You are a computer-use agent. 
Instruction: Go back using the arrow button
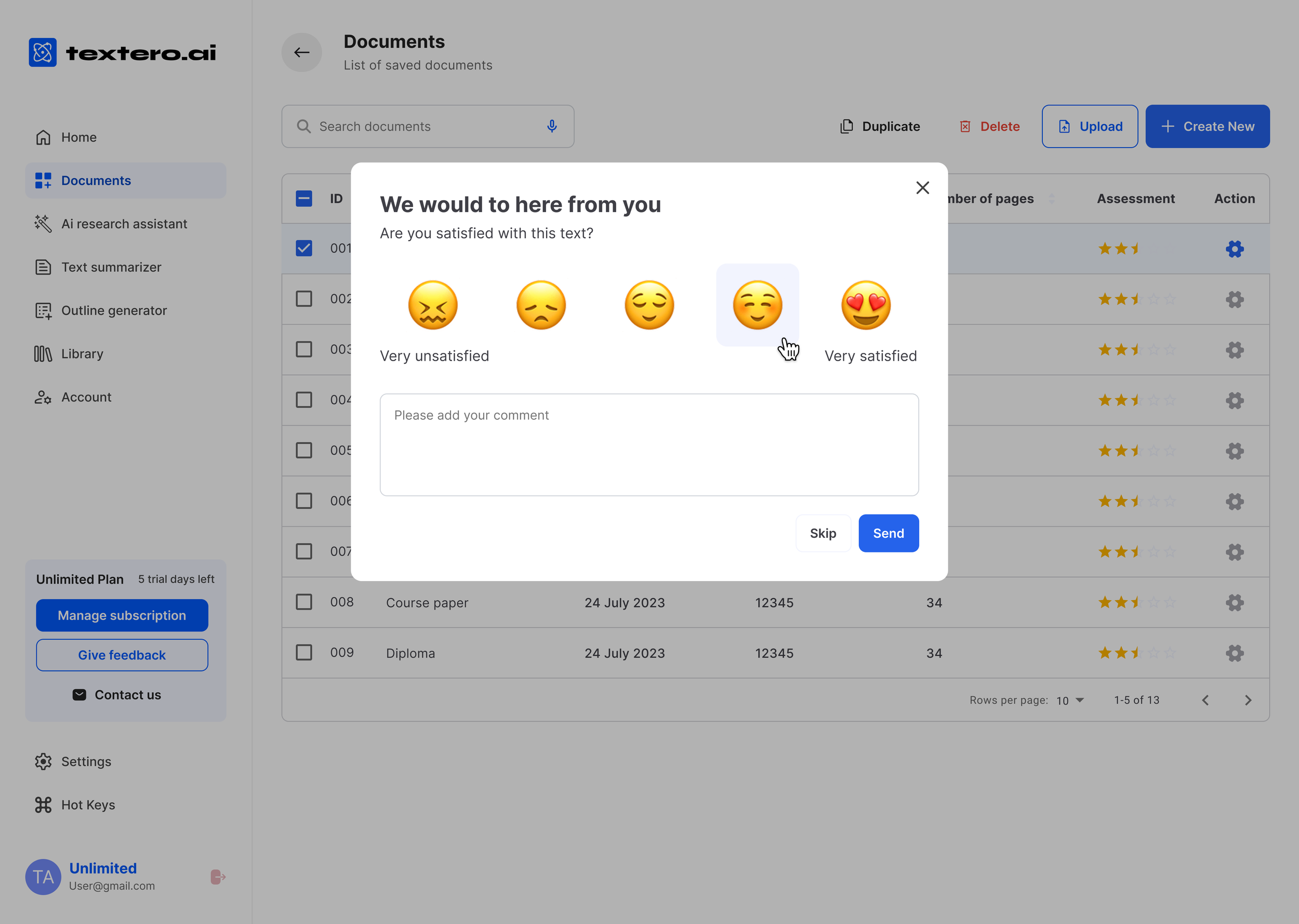coord(301,52)
